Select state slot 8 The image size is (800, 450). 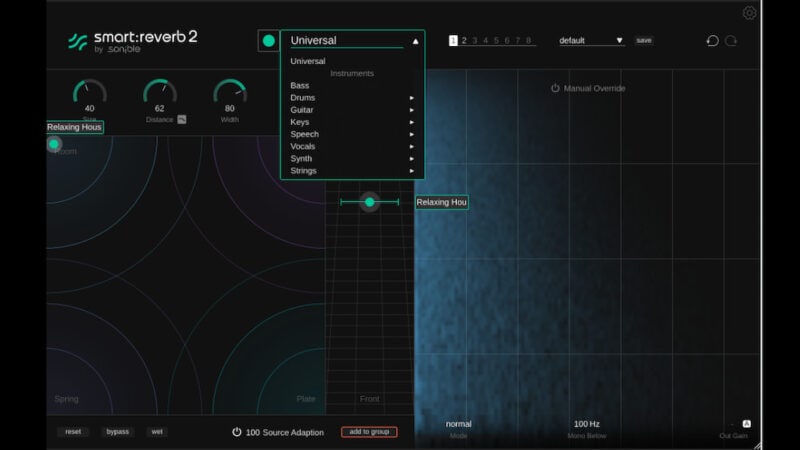(x=529, y=40)
